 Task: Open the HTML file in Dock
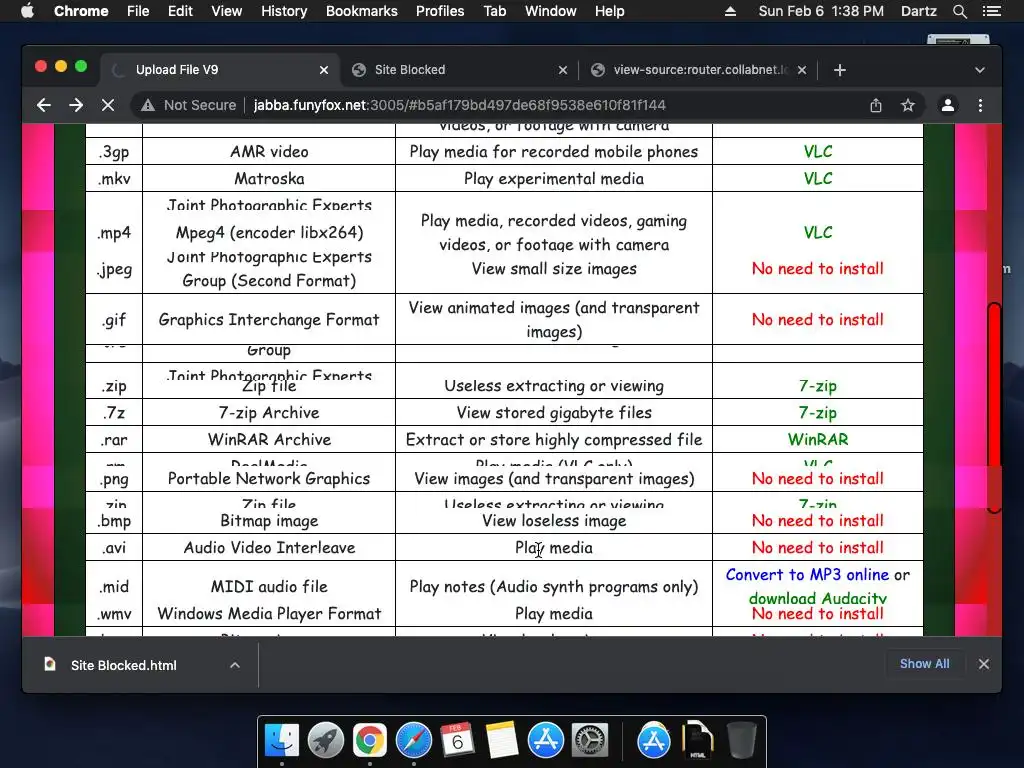point(697,741)
